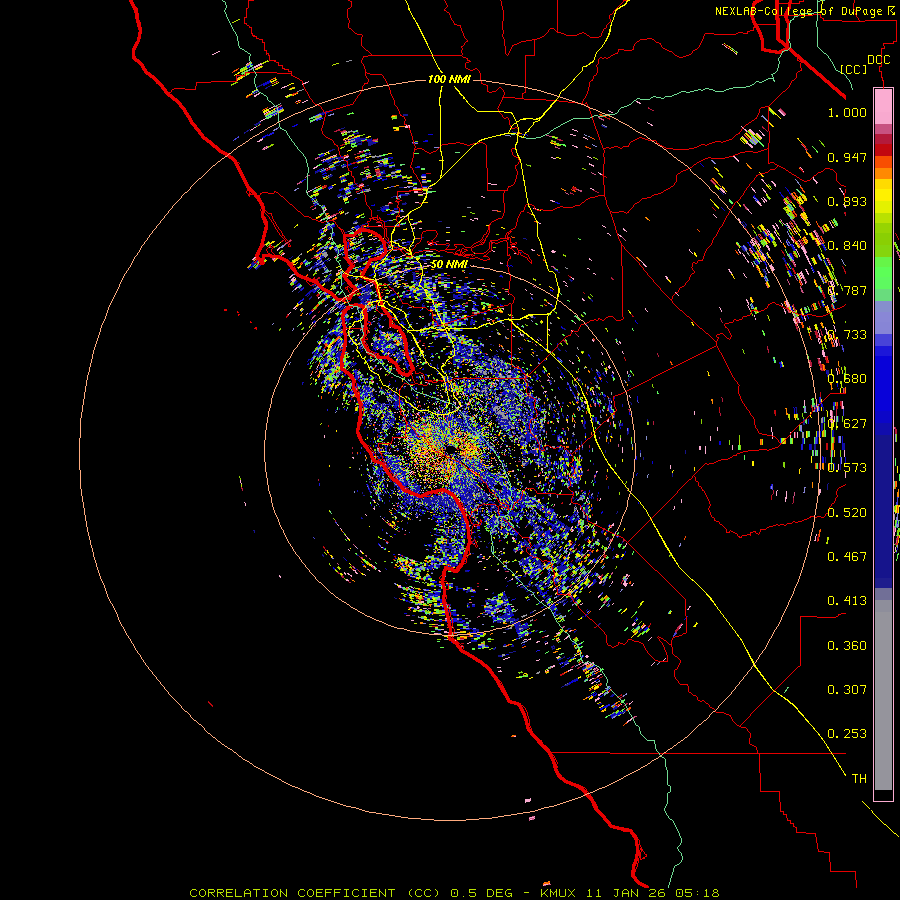Click the 0.520 scale value

(x=847, y=513)
